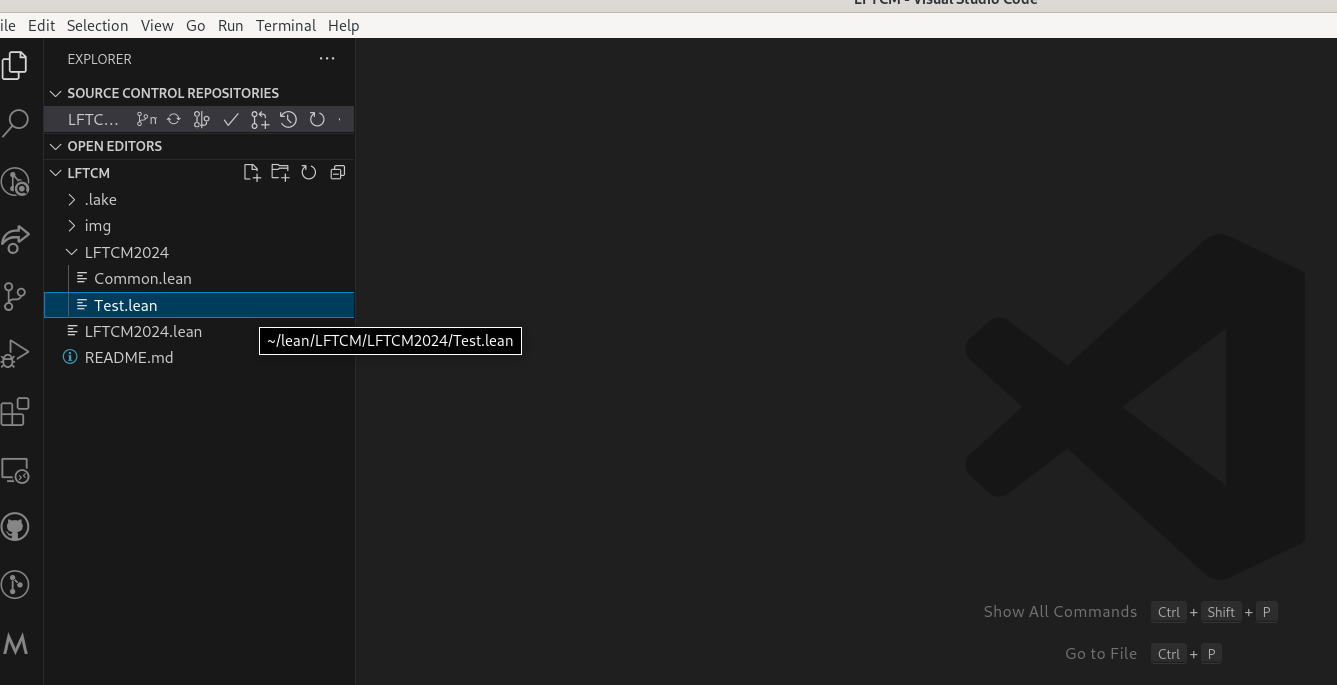Open the Terminal menu
Image resolution: width=1337 pixels, height=685 pixels.
286,25
